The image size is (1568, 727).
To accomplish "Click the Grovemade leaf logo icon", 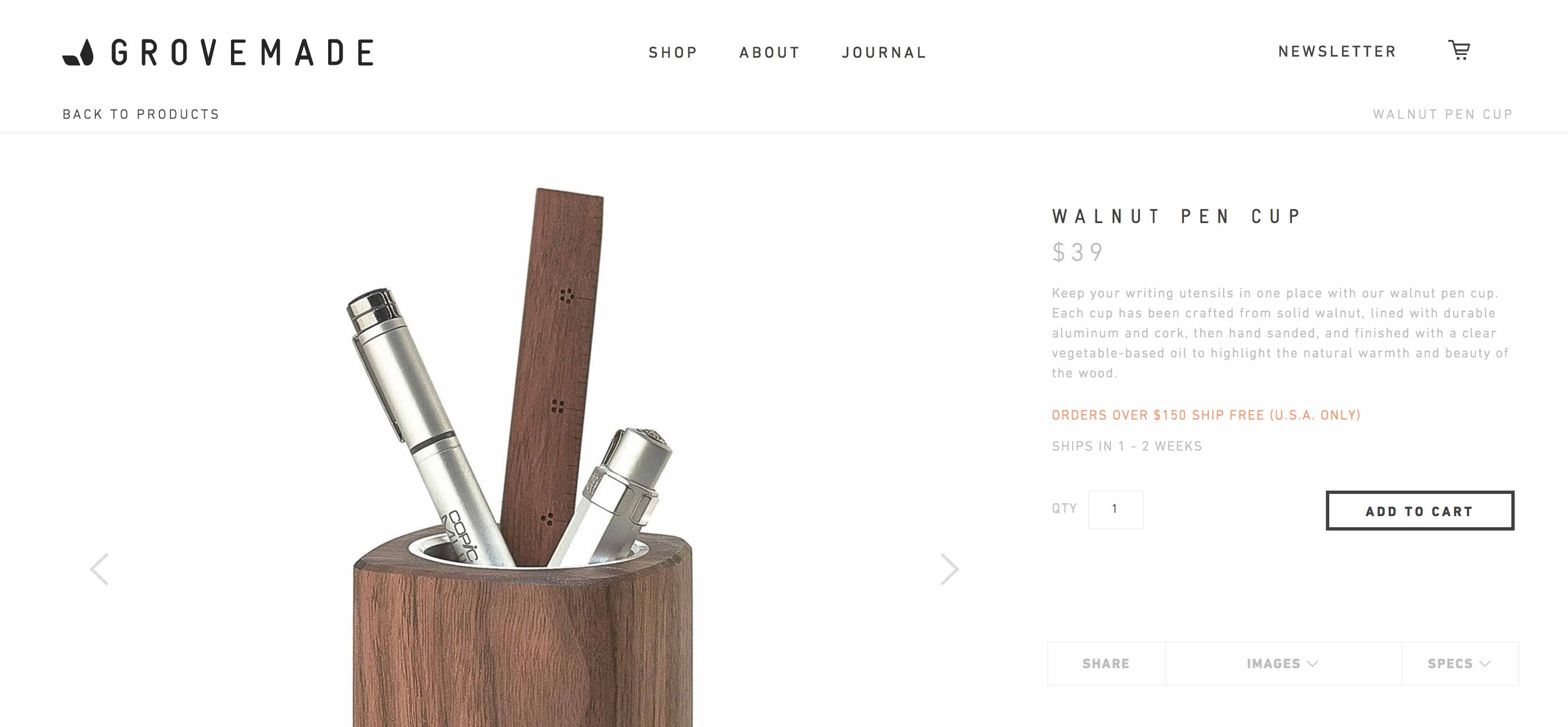I will (78, 52).
